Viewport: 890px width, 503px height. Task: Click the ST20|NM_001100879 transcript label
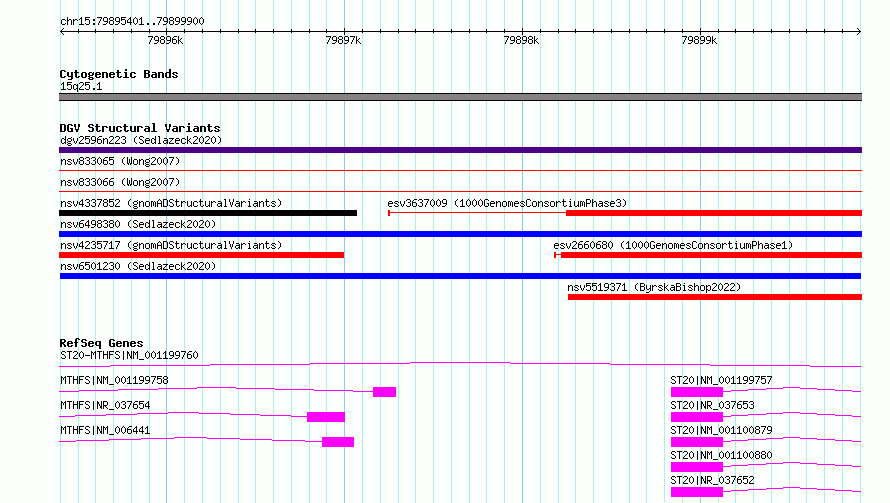(721, 430)
